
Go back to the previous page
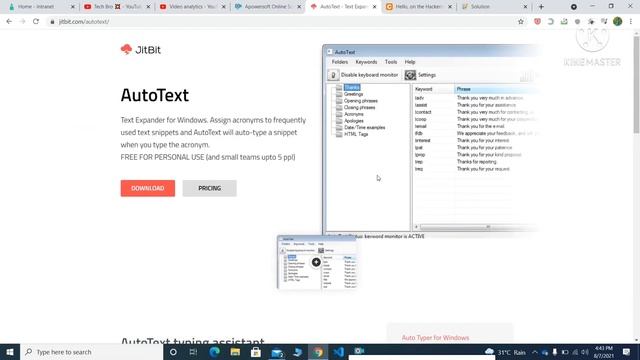tap(9, 22)
